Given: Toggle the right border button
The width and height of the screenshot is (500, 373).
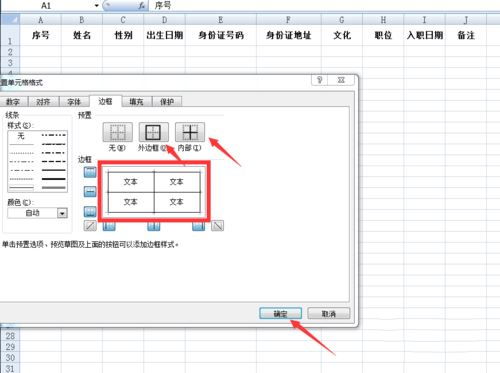Looking at the screenshot, I should tap(198, 226).
